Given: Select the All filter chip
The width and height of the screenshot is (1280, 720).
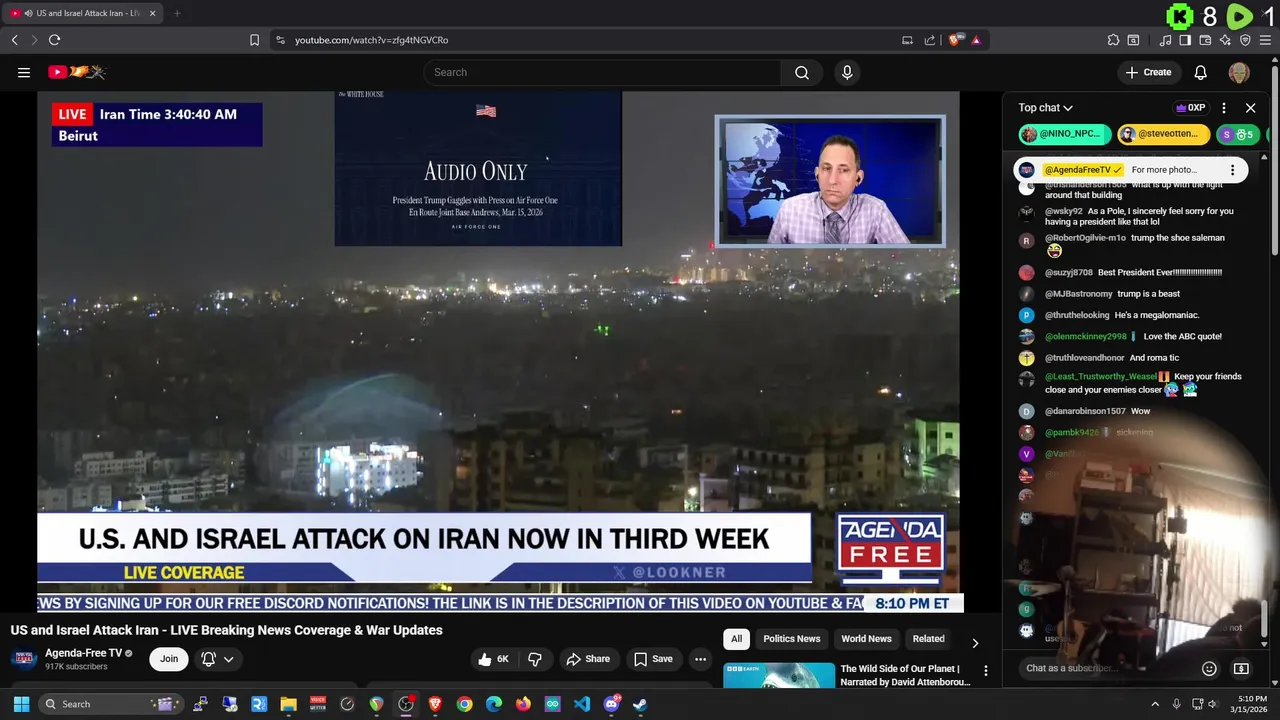Looking at the screenshot, I should click(737, 639).
